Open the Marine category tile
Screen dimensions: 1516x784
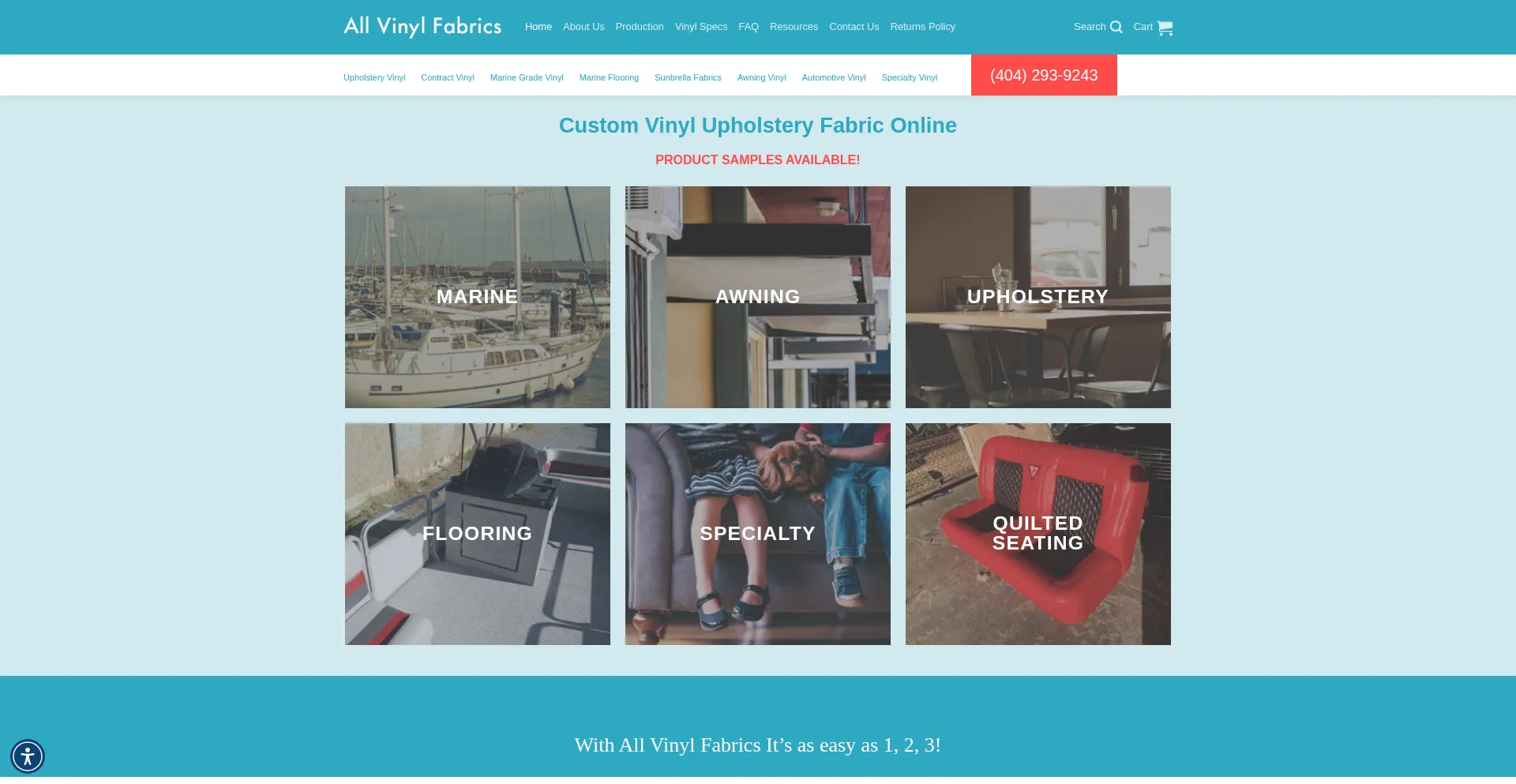click(x=478, y=297)
